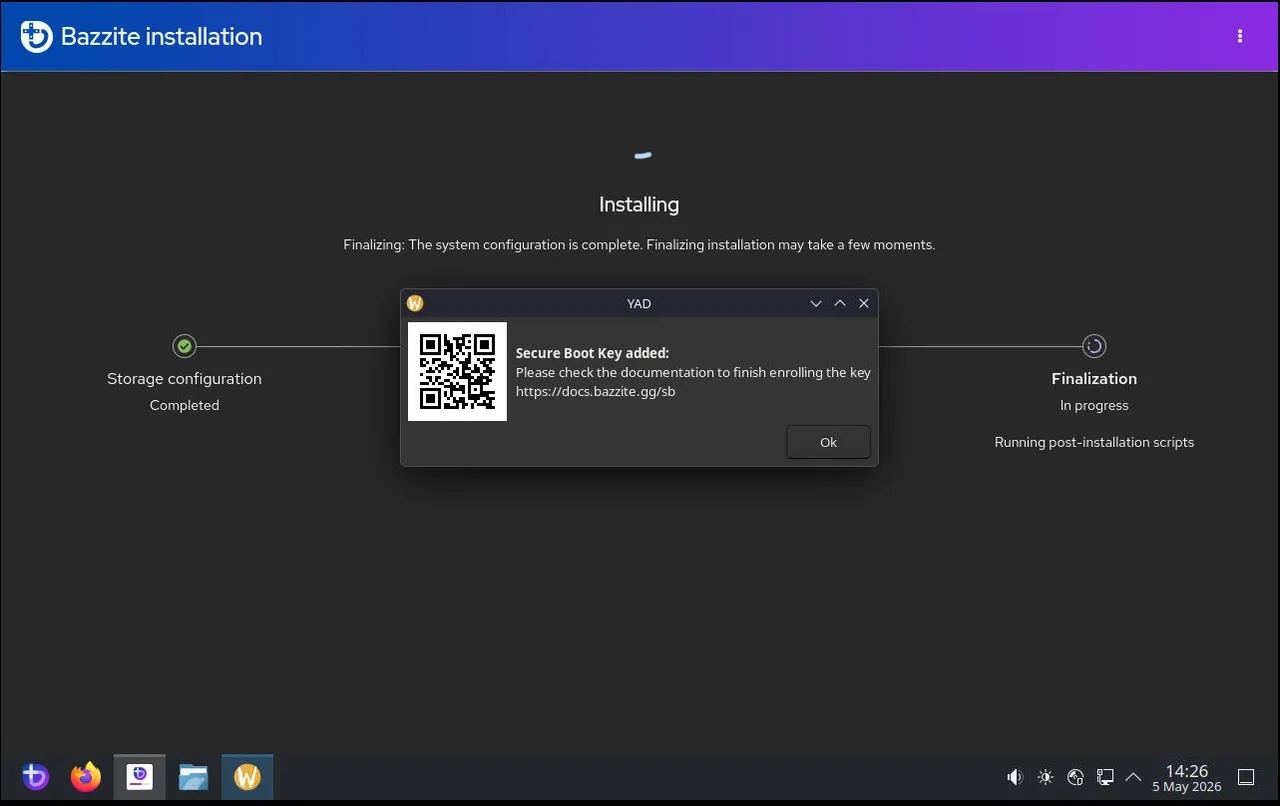Click the Bazzite logo in installer header
Screen dimensions: 1280x806
[x=36, y=37]
